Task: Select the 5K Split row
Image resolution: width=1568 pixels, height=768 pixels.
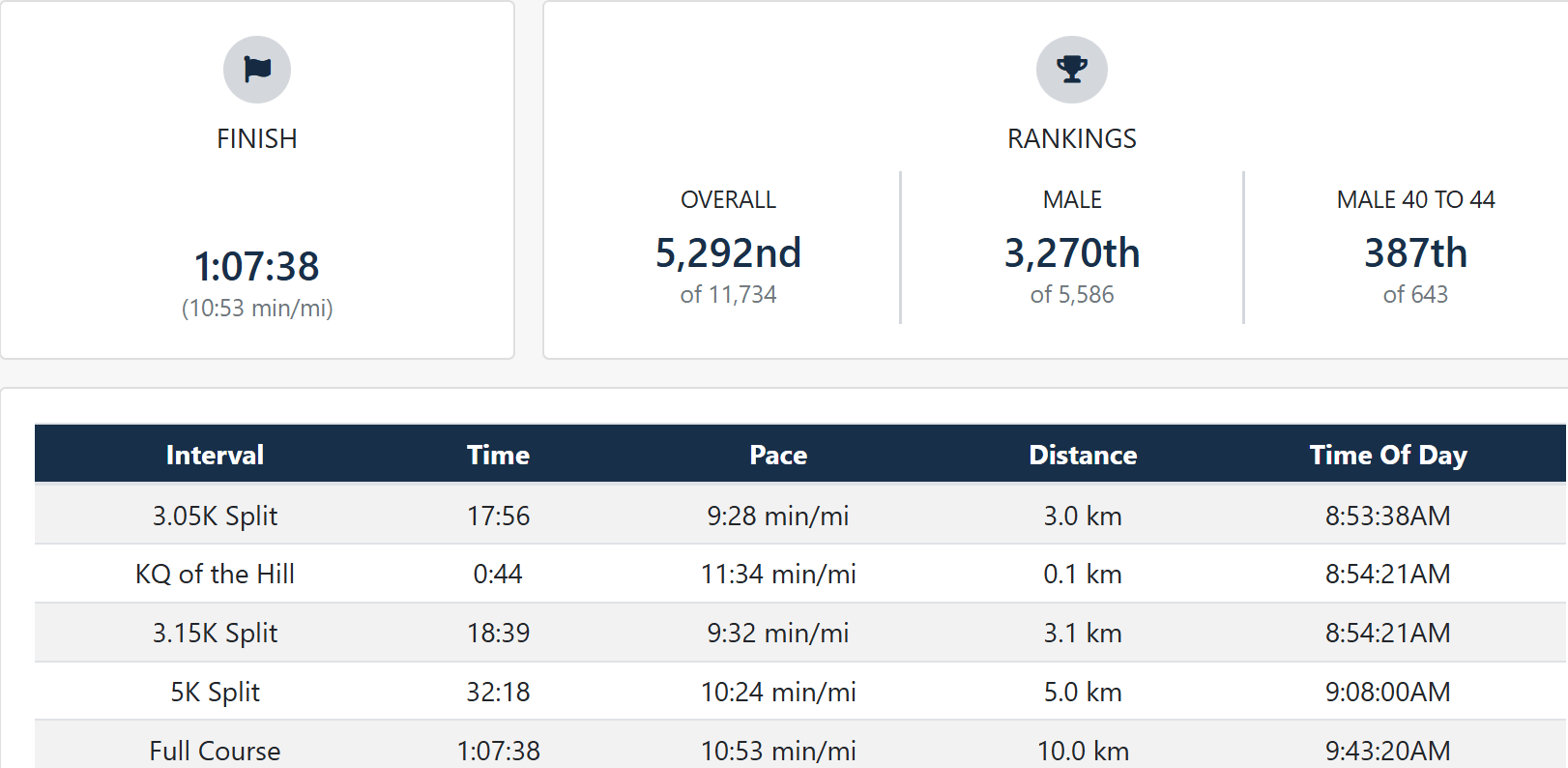Action: click(800, 692)
